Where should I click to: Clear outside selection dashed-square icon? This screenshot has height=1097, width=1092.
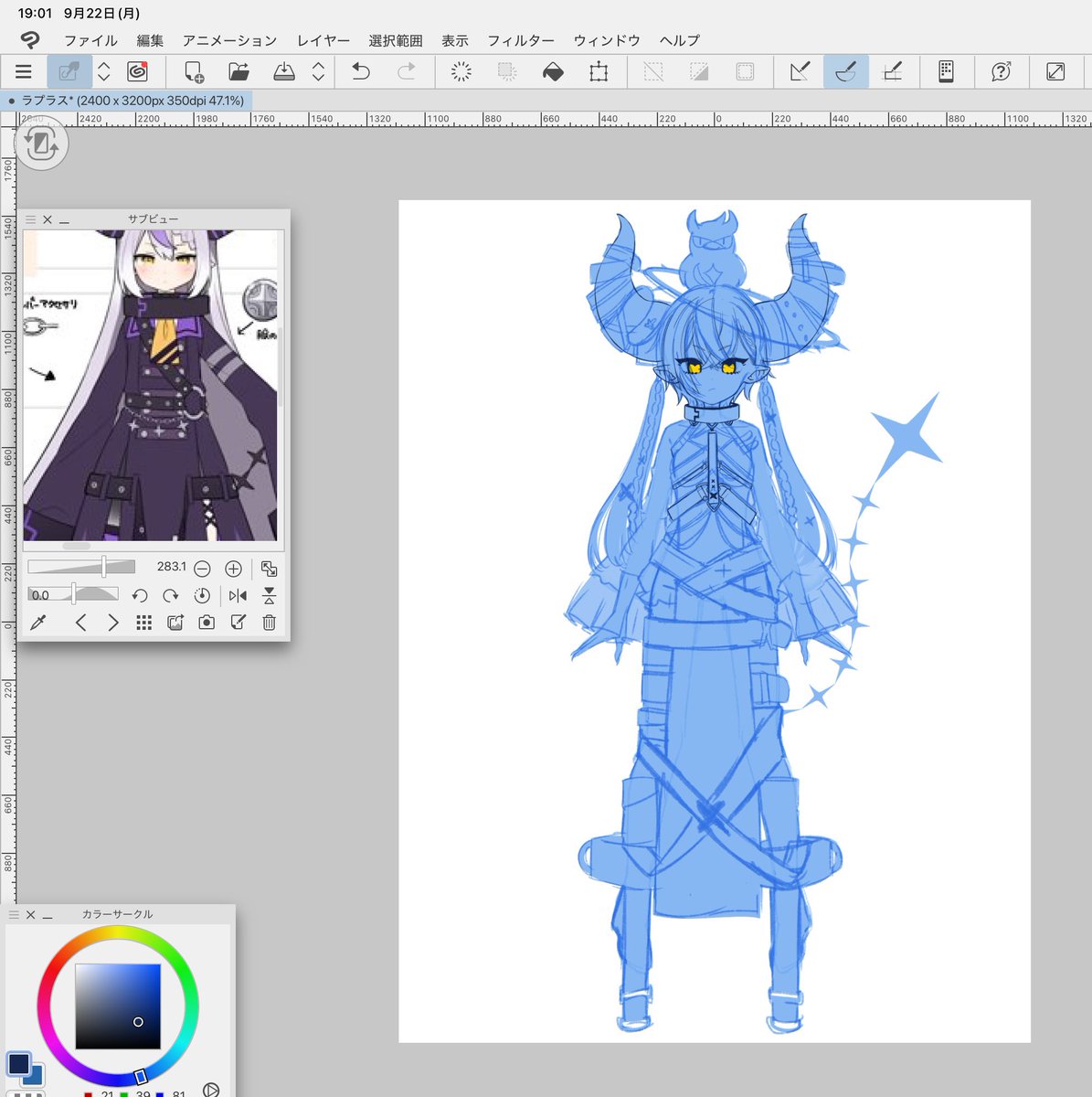click(507, 71)
